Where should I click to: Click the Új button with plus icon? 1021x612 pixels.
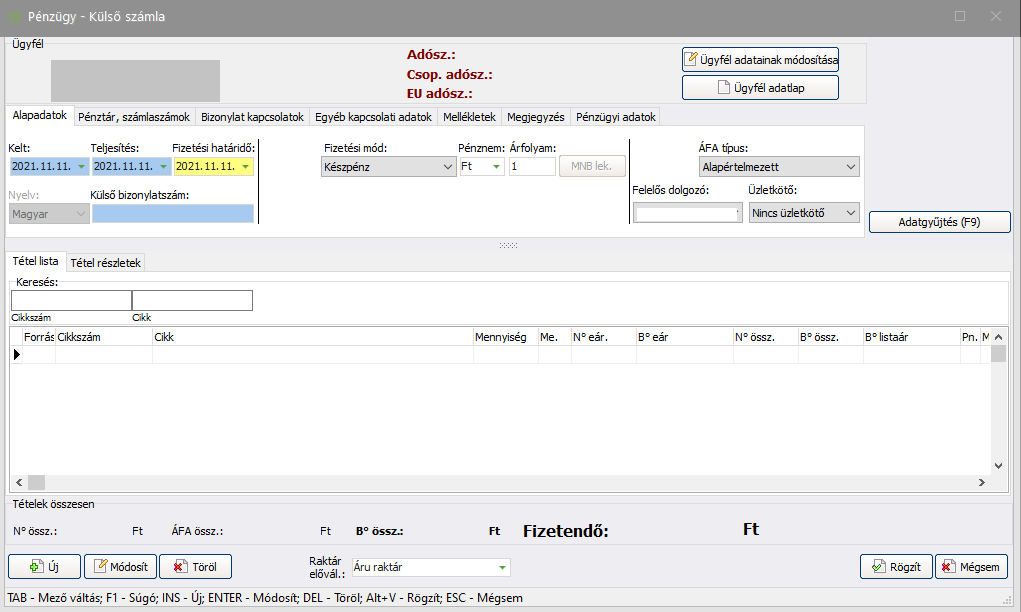[x=44, y=567]
